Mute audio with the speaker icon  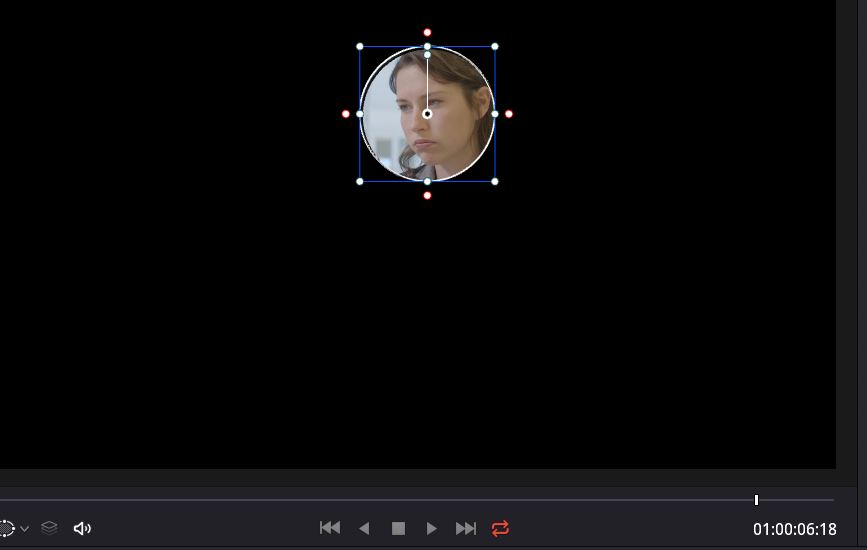(82, 528)
